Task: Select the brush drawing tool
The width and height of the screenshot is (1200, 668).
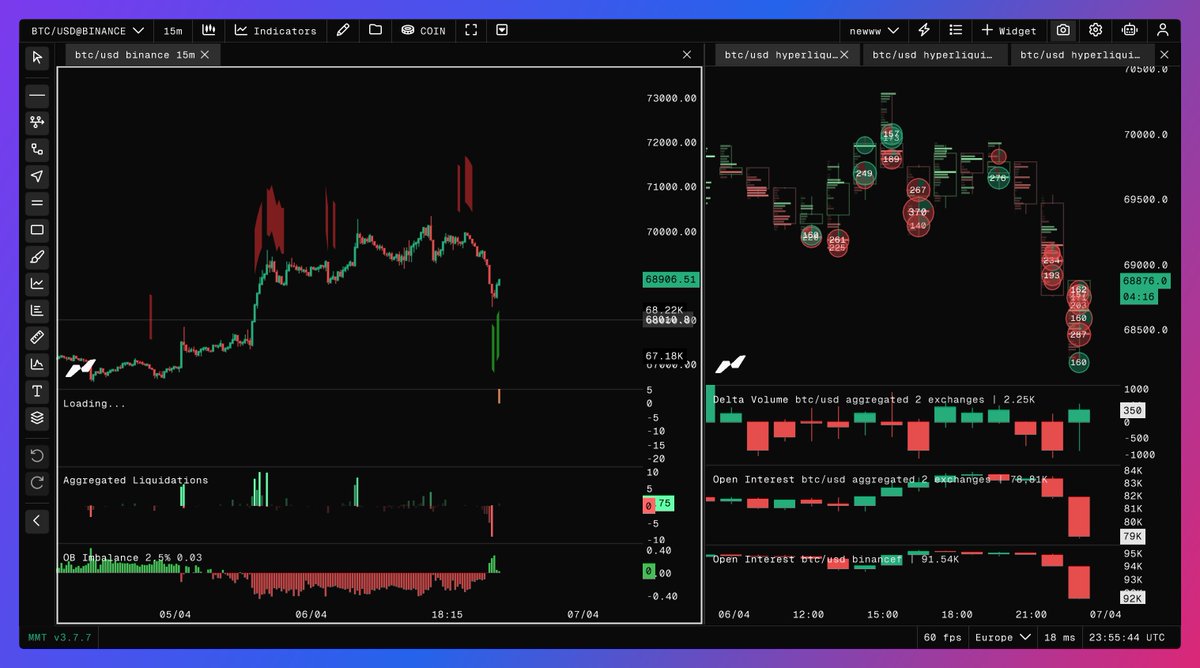Action: pos(37,257)
